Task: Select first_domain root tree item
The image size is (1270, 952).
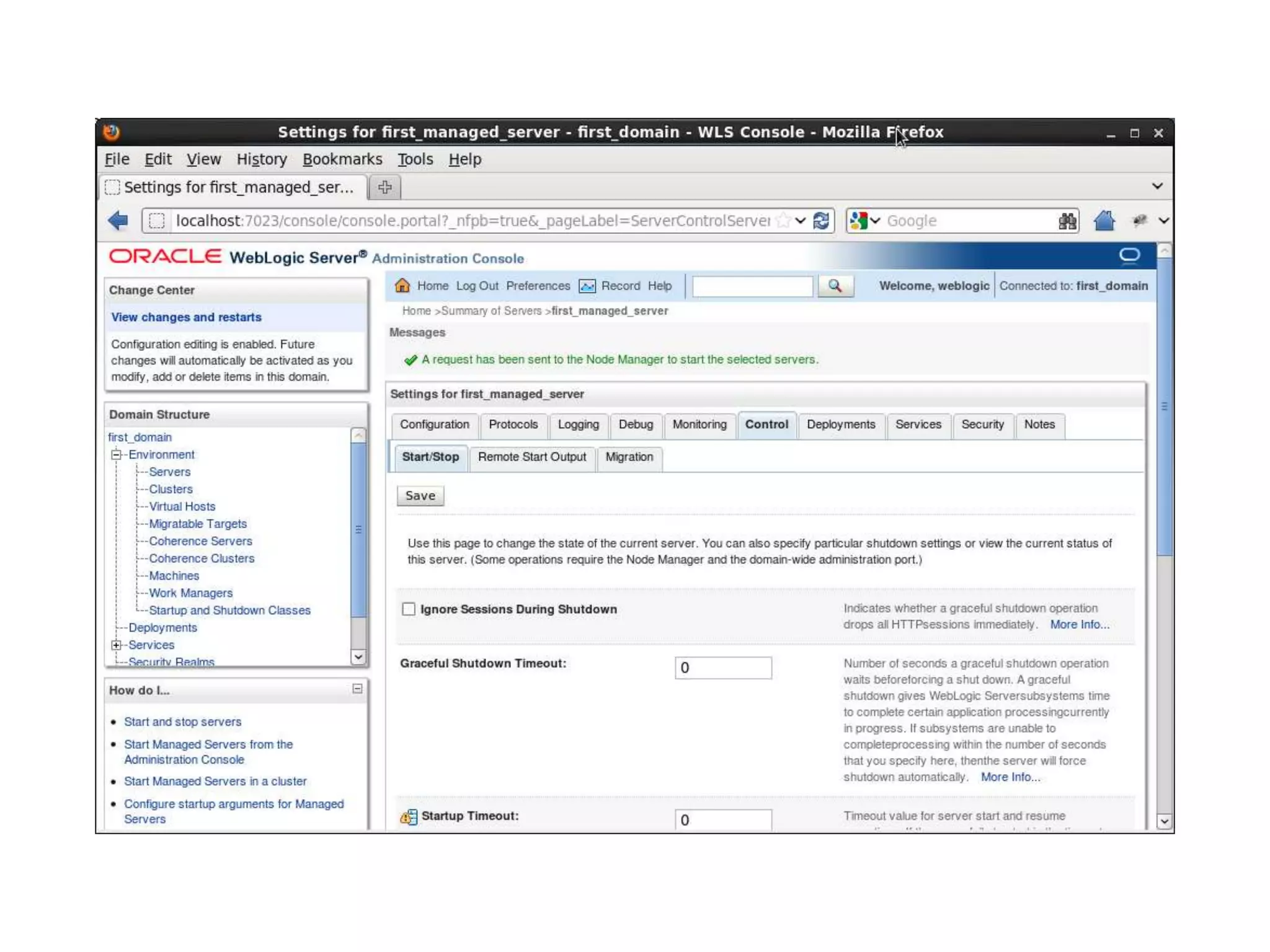Action: pyautogui.click(x=140, y=438)
